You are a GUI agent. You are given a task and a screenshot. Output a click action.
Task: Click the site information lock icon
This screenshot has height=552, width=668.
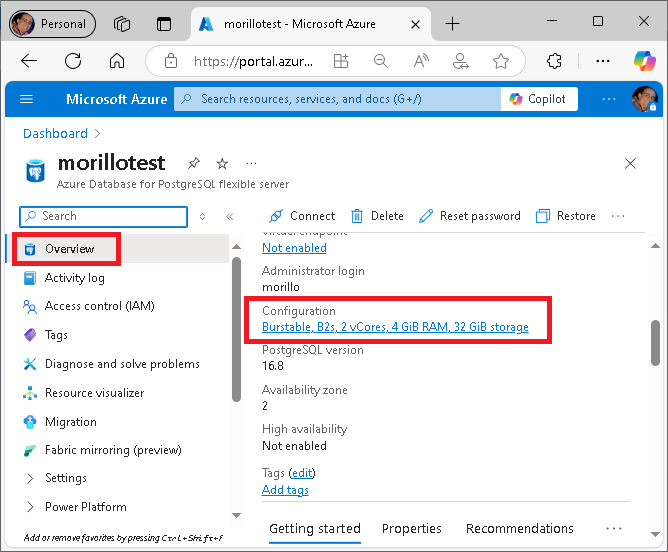[x=171, y=61]
